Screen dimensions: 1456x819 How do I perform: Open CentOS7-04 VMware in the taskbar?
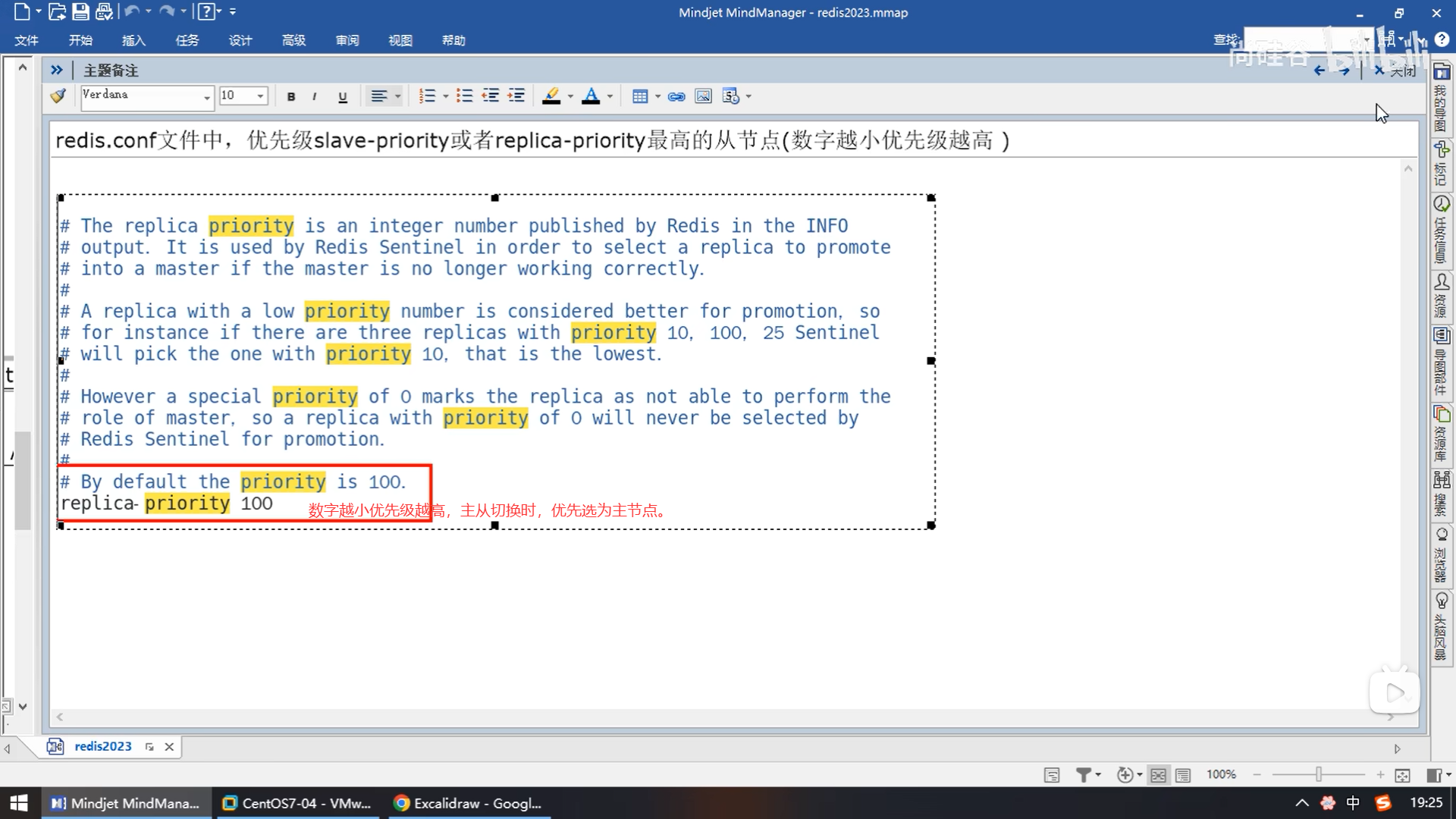[x=297, y=803]
